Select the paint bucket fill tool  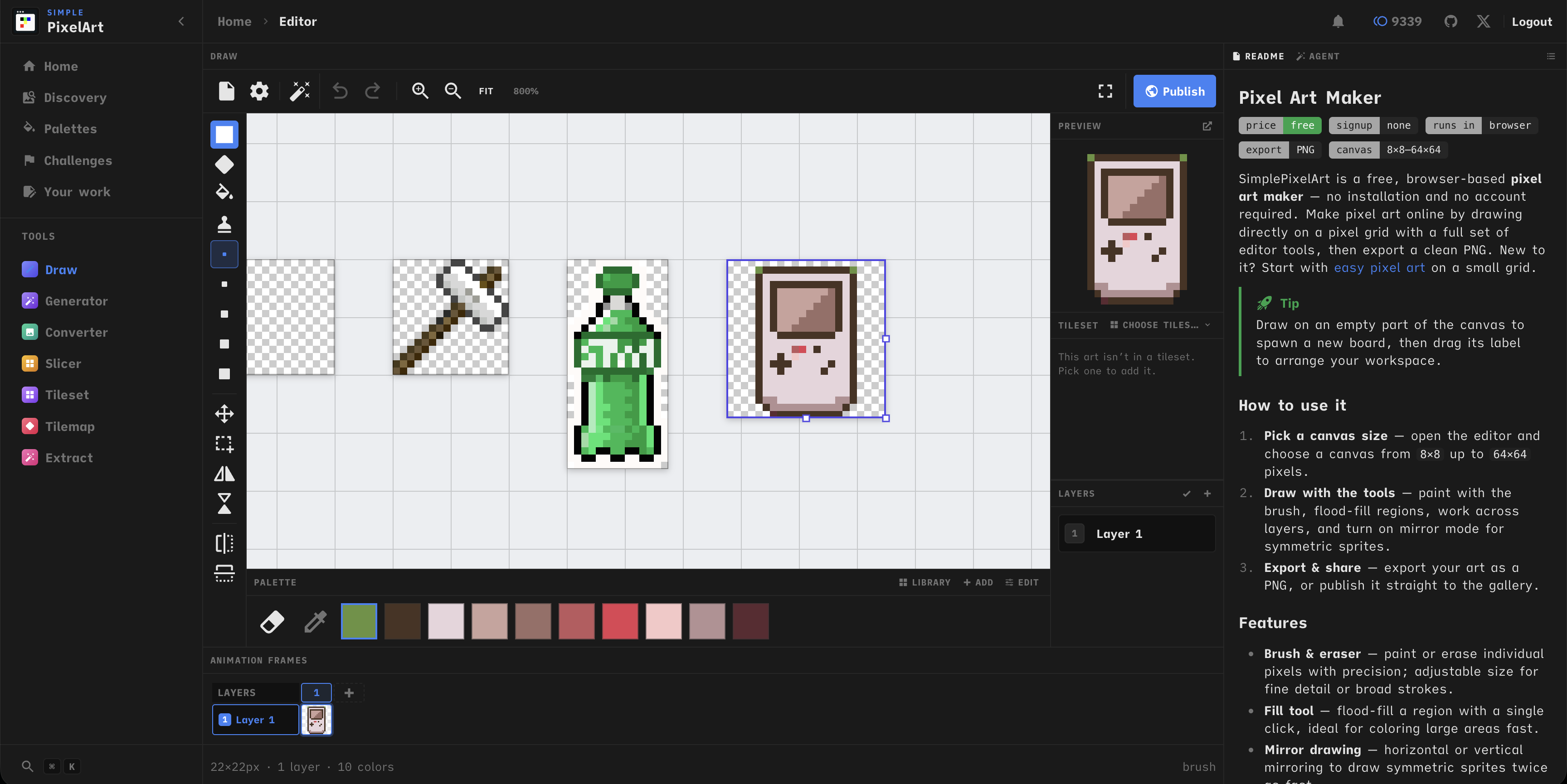224,193
